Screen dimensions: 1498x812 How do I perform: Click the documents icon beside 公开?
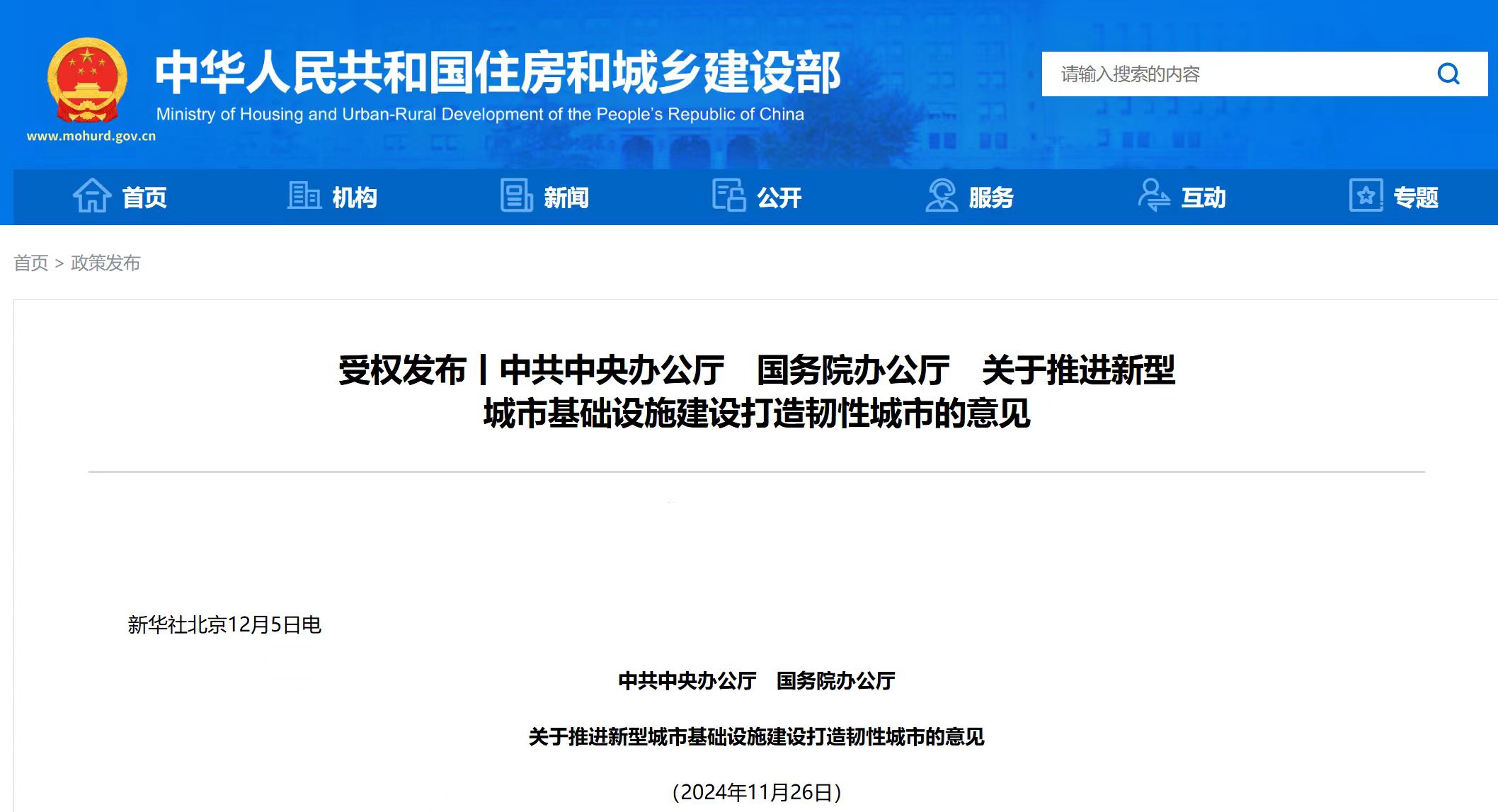[x=729, y=195]
